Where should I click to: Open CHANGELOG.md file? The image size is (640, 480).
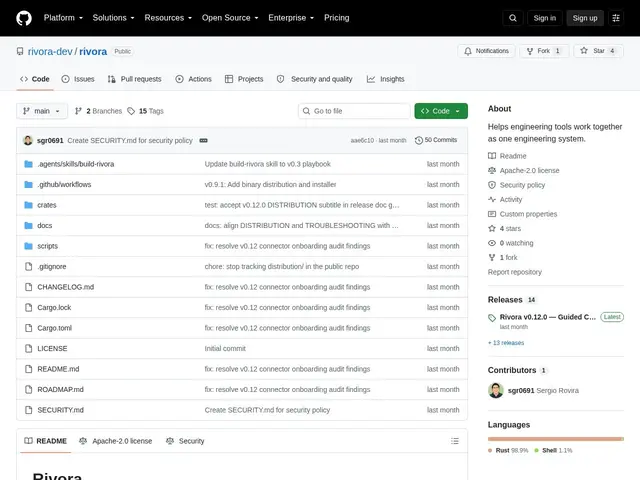pos(65,287)
